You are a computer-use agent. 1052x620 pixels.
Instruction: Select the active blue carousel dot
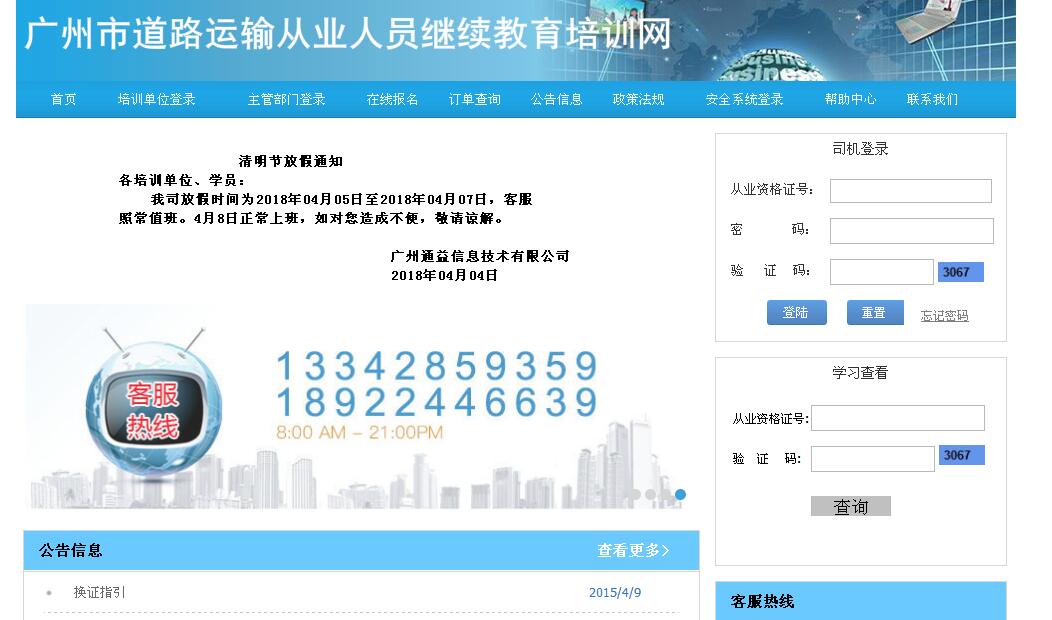click(x=680, y=494)
